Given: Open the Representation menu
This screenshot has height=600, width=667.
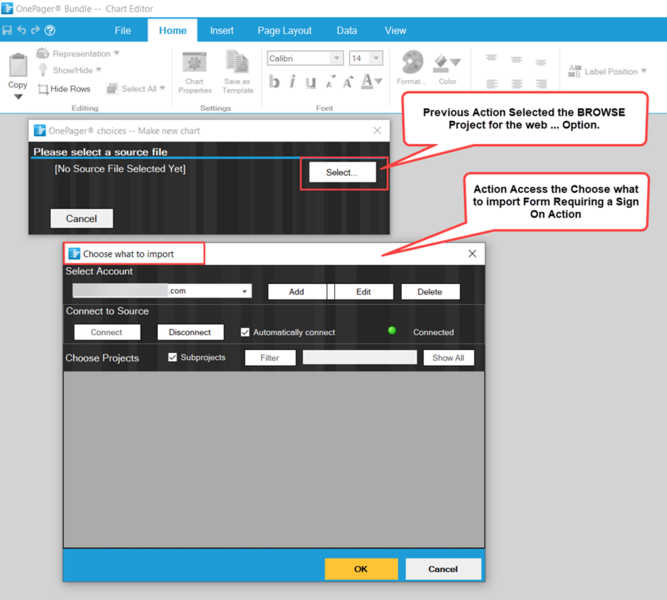Looking at the screenshot, I should tap(78, 54).
